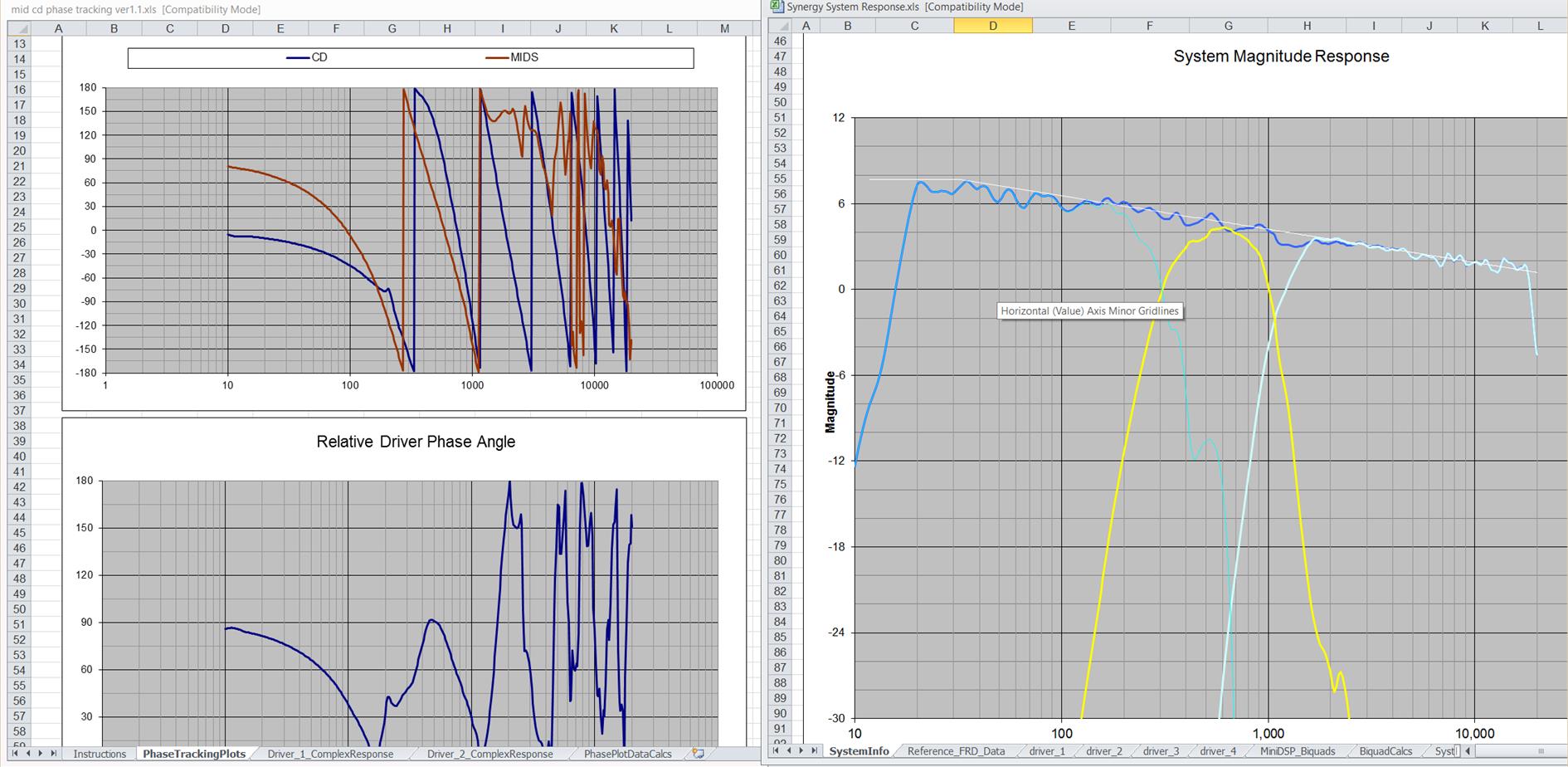Select column G header in Synergy workbook

(x=1228, y=26)
